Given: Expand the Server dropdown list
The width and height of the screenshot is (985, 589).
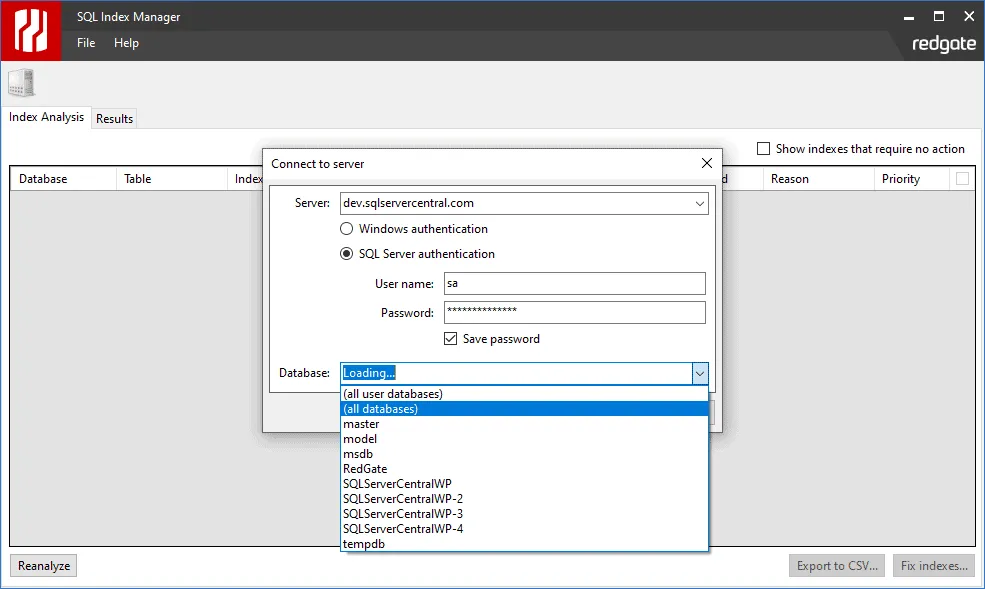Looking at the screenshot, I should [x=699, y=203].
